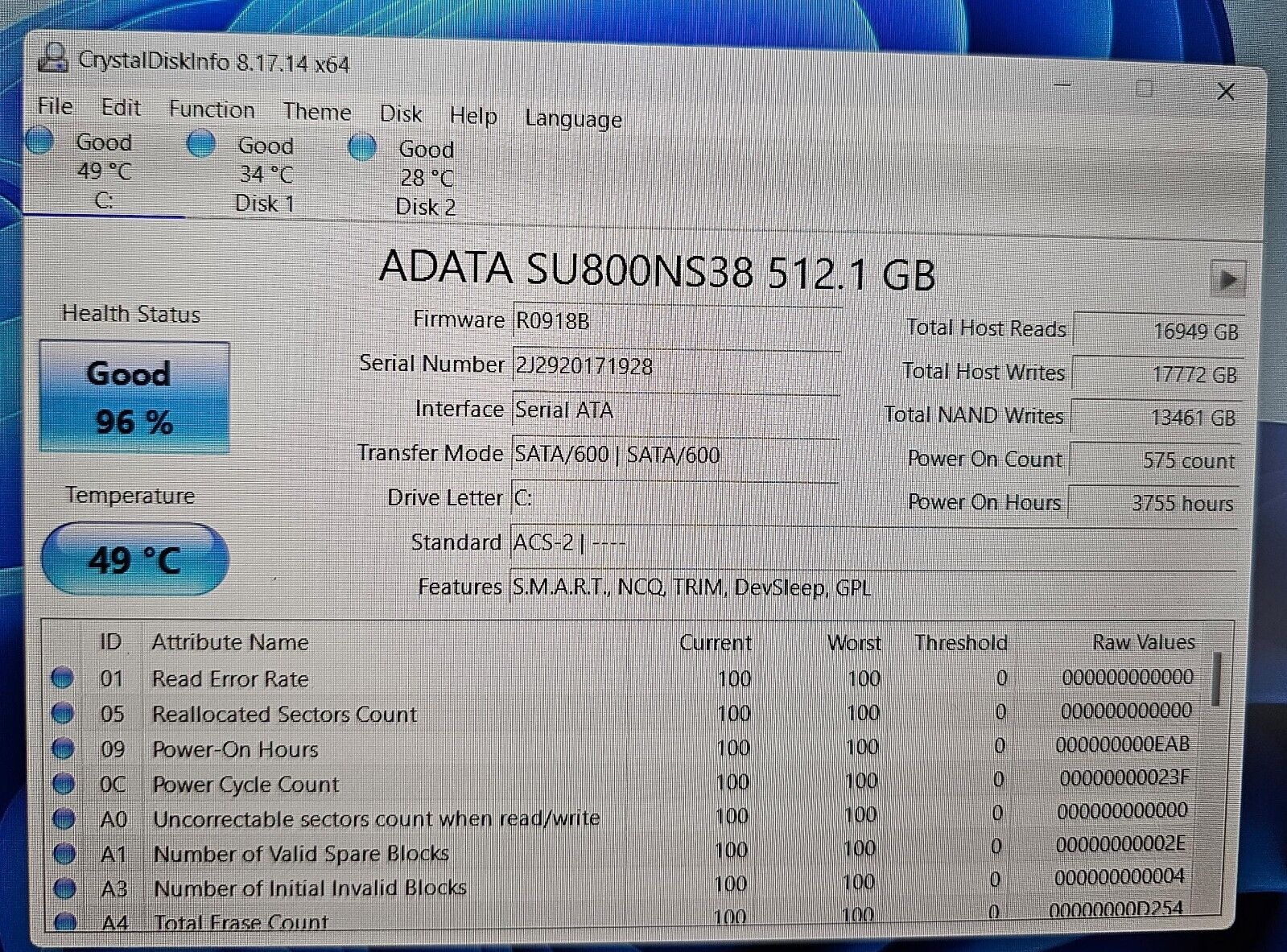Image resolution: width=1287 pixels, height=952 pixels.
Task: Click the blue status circle for Disk 1
Action: click(x=200, y=144)
